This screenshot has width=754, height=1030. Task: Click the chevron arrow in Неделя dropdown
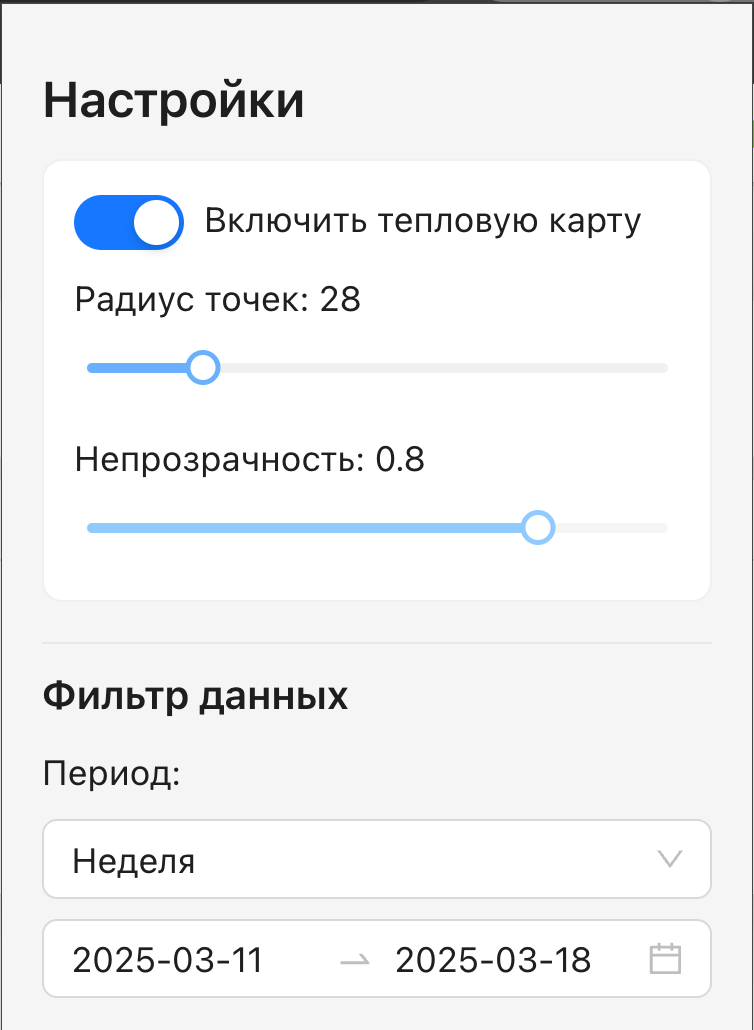tap(669, 859)
